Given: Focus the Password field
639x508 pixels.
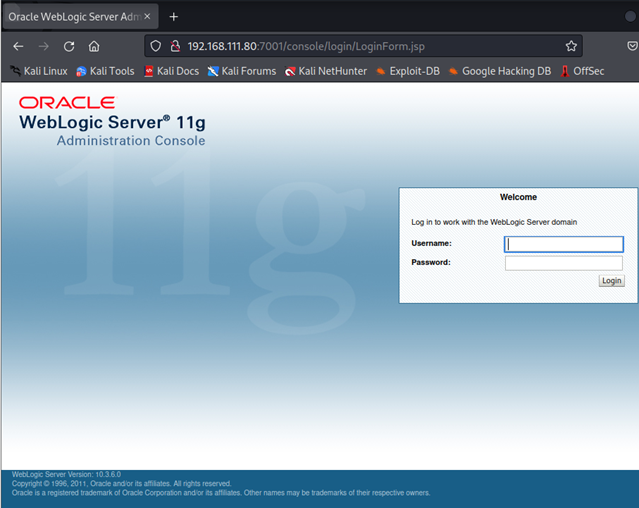Looking at the screenshot, I should 564,263.
